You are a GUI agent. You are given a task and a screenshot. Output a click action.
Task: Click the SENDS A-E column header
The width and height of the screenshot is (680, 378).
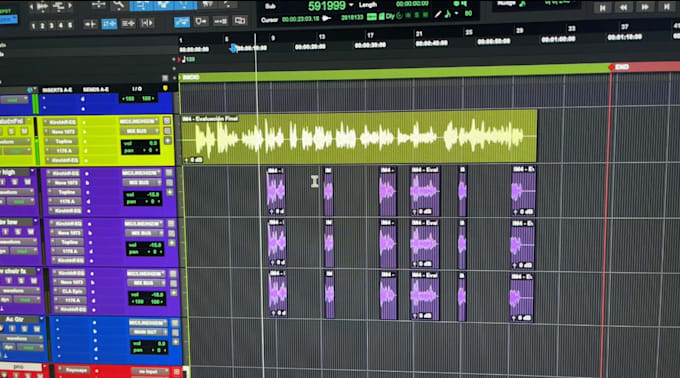95,90
